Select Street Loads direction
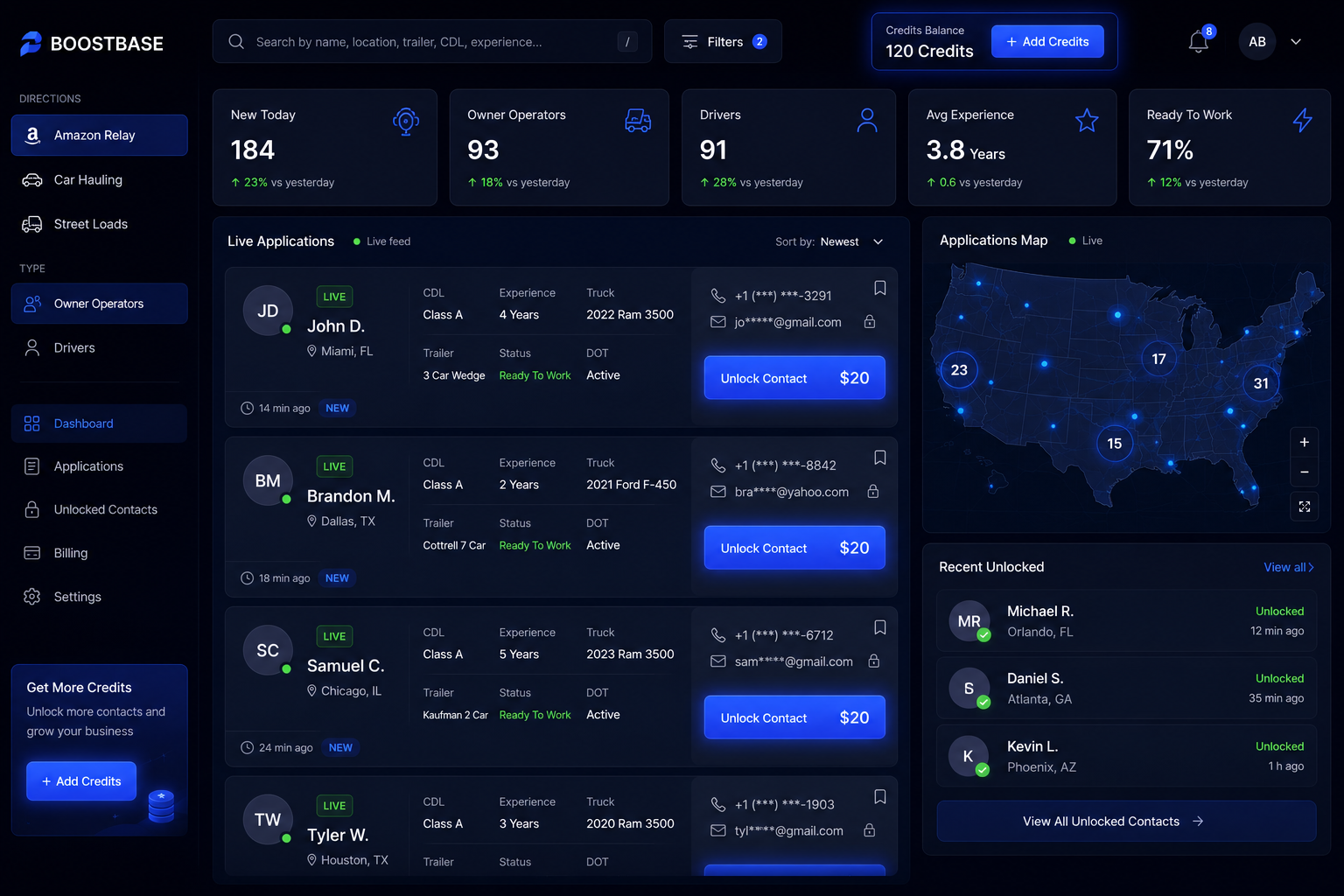The height and width of the screenshot is (896, 1344). coord(100,224)
